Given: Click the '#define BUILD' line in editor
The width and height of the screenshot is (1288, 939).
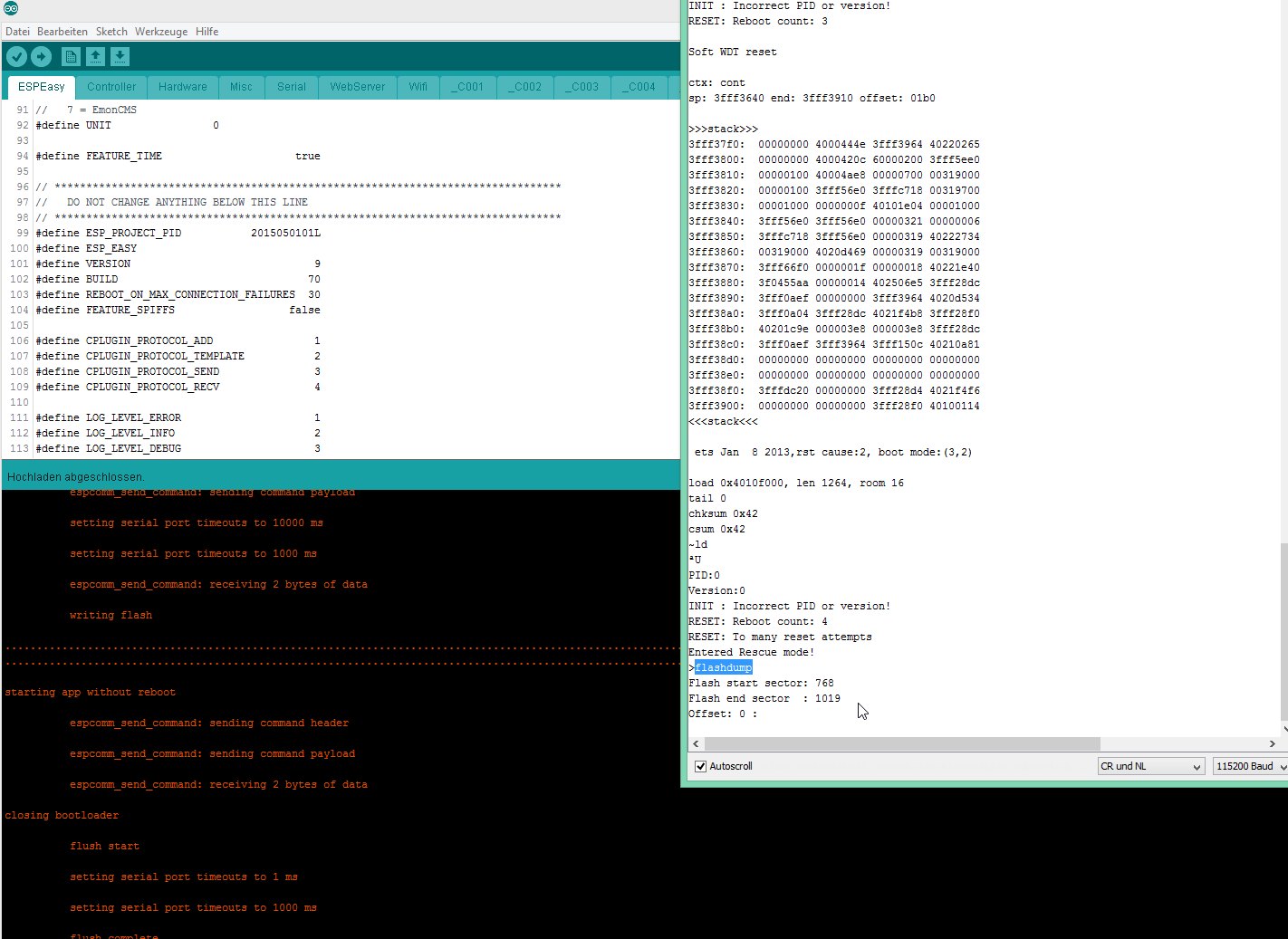Looking at the screenshot, I should pyautogui.click(x=178, y=279).
